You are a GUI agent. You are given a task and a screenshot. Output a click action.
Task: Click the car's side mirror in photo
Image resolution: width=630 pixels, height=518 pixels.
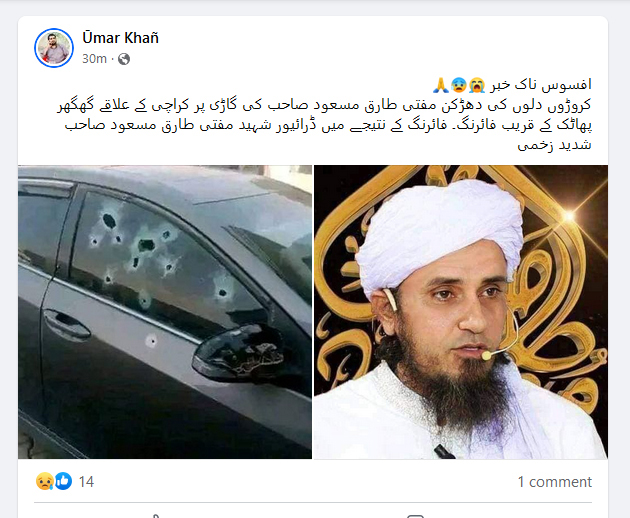(238, 353)
